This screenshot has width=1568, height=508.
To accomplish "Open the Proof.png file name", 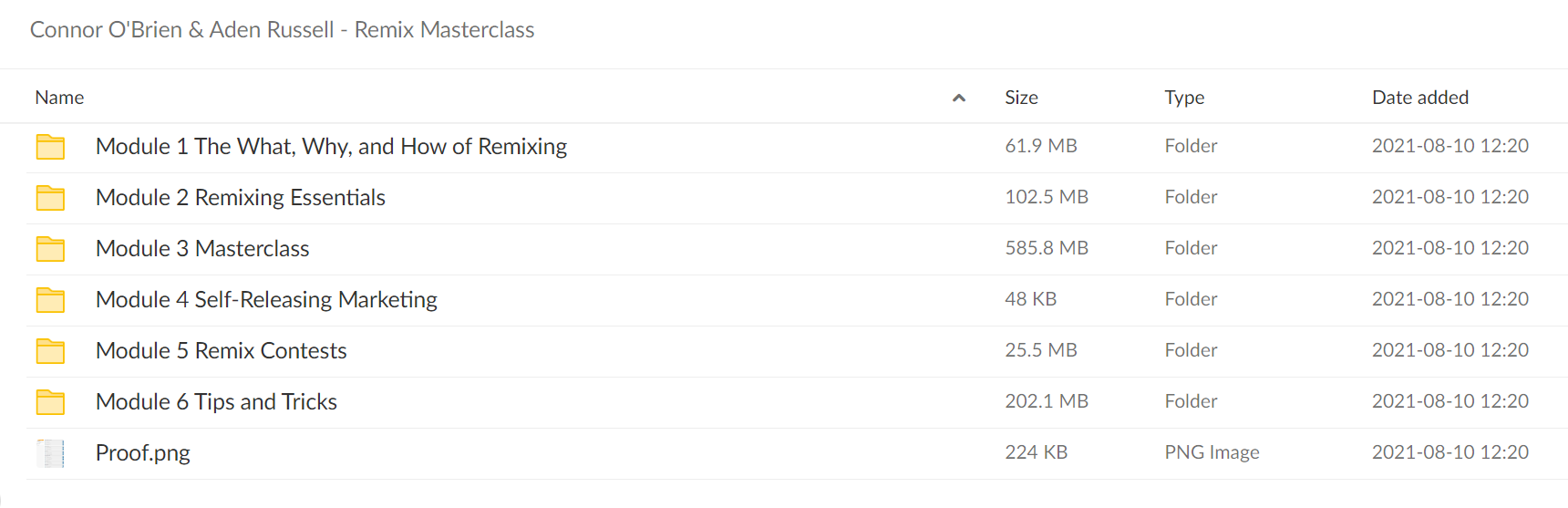I will coord(143,453).
